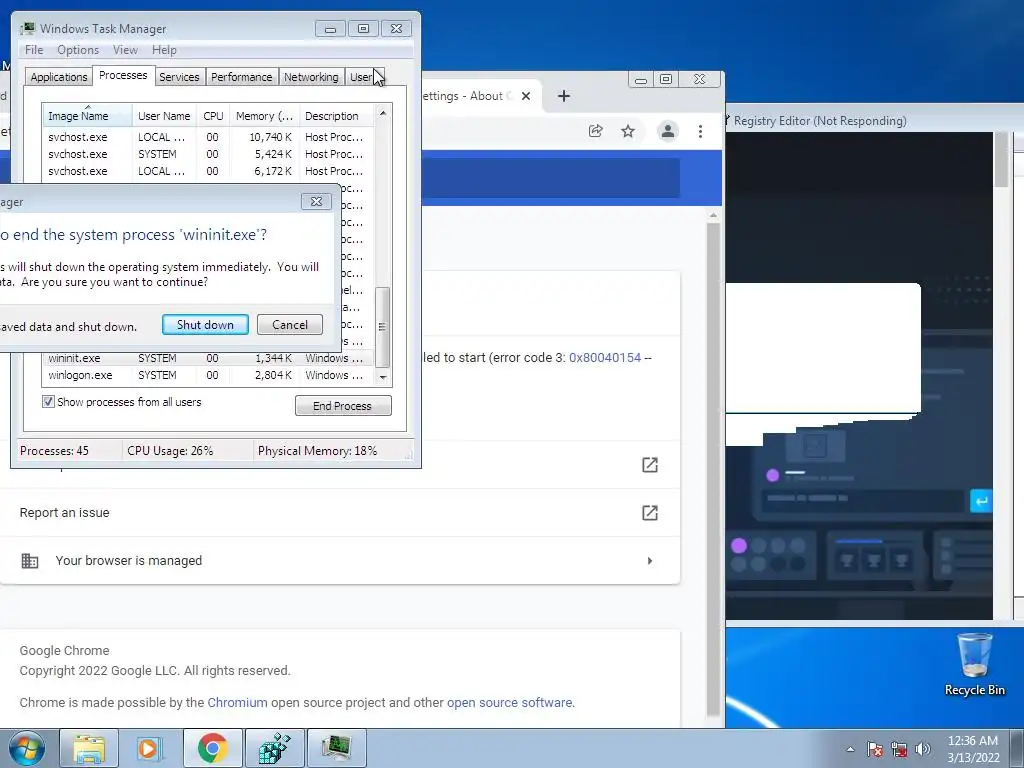Image resolution: width=1024 pixels, height=768 pixels.
Task: Switch to Task Manager taskbar icon
Action: pyautogui.click(x=336, y=748)
